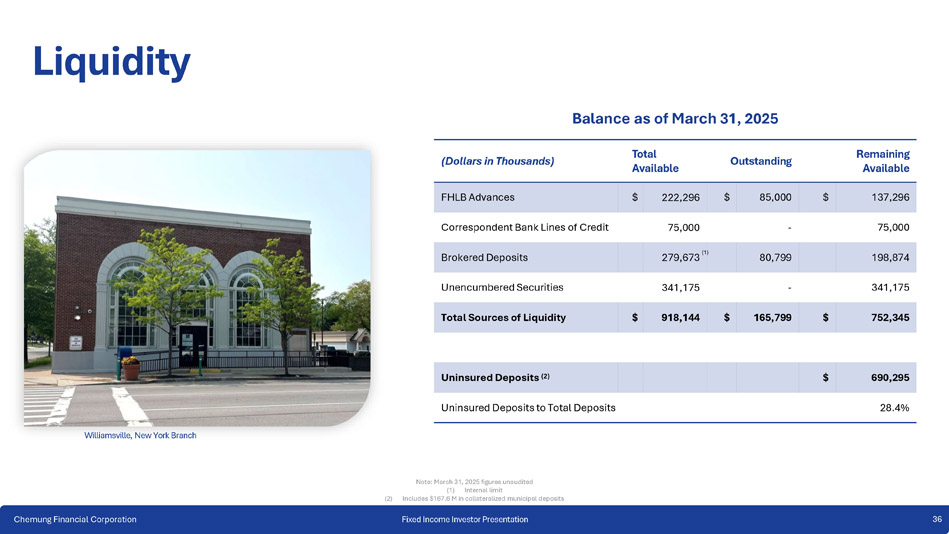949x534 pixels.
Task: Select the Balance as of March 31, 2025 heading
Action: (674, 118)
